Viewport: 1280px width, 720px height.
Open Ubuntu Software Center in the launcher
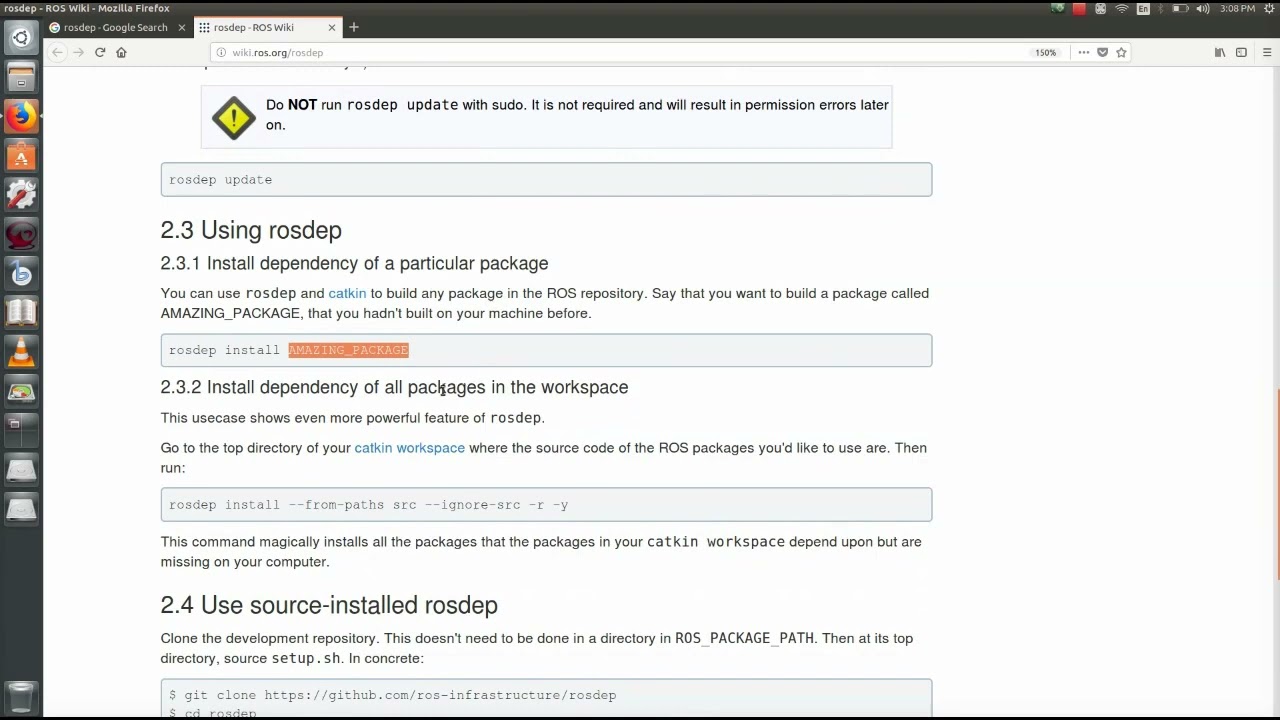(x=21, y=156)
